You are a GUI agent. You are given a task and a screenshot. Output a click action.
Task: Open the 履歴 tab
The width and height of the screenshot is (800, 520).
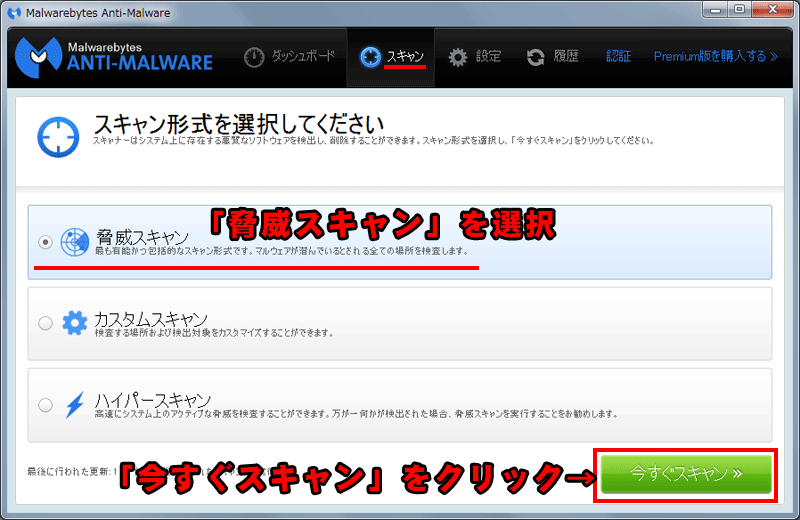pyautogui.click(x=553, y=57)
